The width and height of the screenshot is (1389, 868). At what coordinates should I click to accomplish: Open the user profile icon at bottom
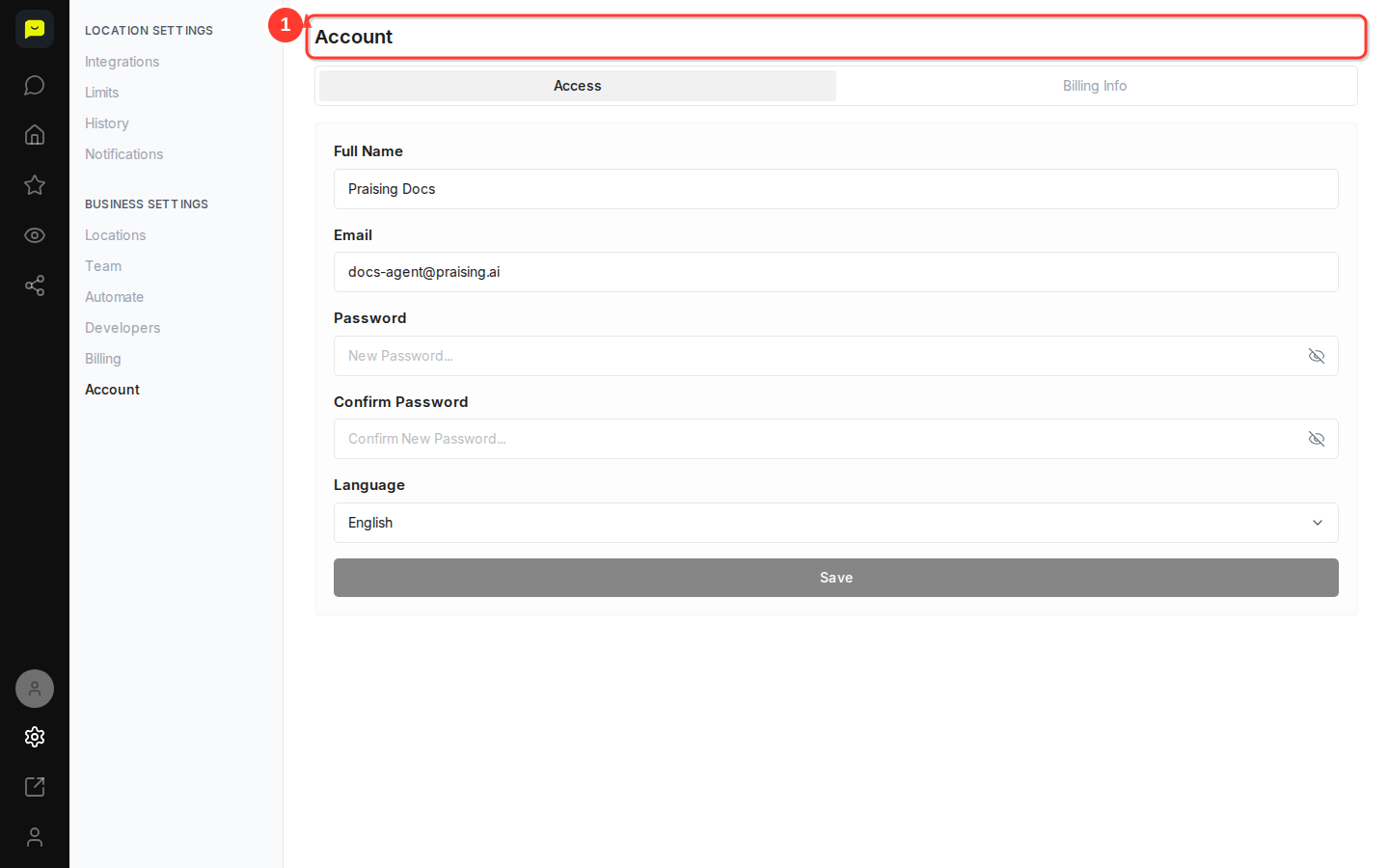tap(35, 837)
